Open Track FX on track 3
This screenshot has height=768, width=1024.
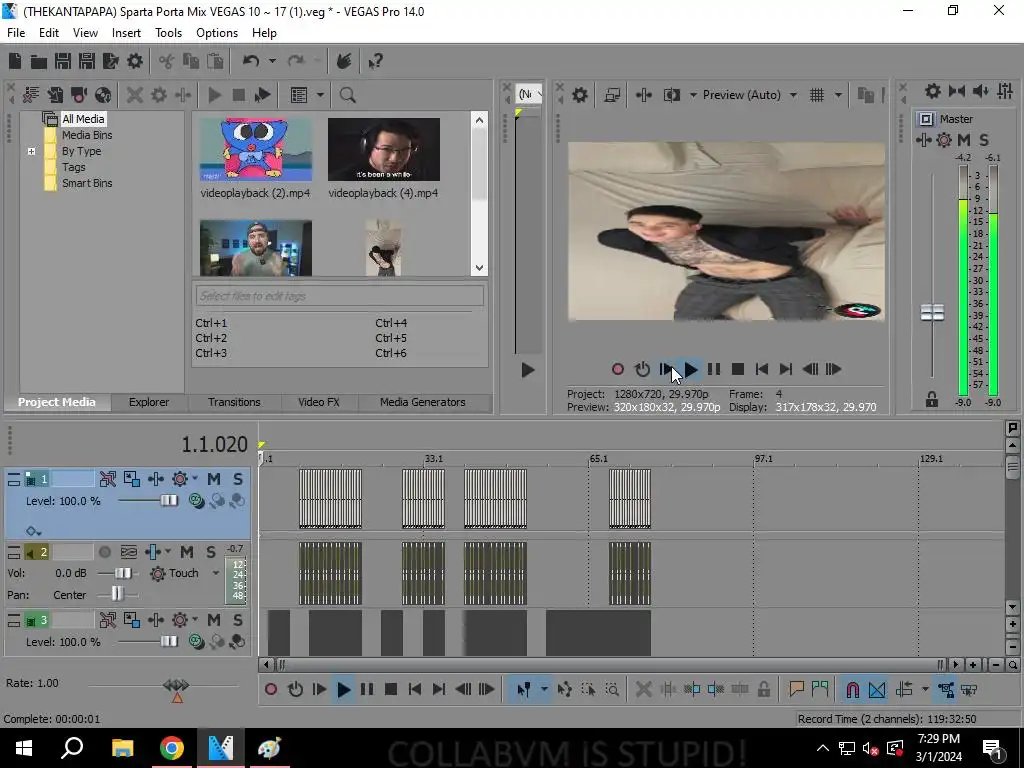180,620
